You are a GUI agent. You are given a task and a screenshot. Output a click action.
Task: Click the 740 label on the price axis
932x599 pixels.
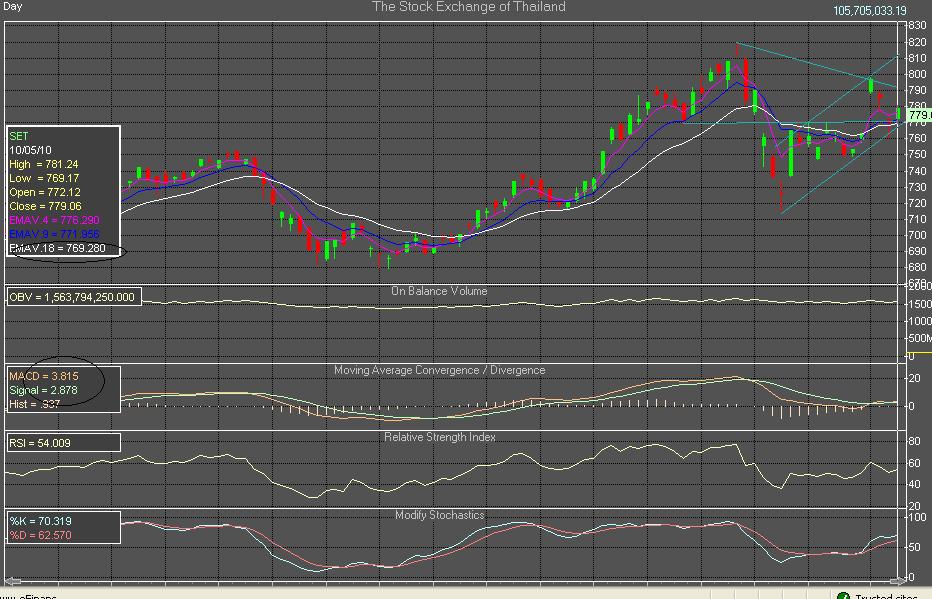pyautogui.click(x=918, y=171)
